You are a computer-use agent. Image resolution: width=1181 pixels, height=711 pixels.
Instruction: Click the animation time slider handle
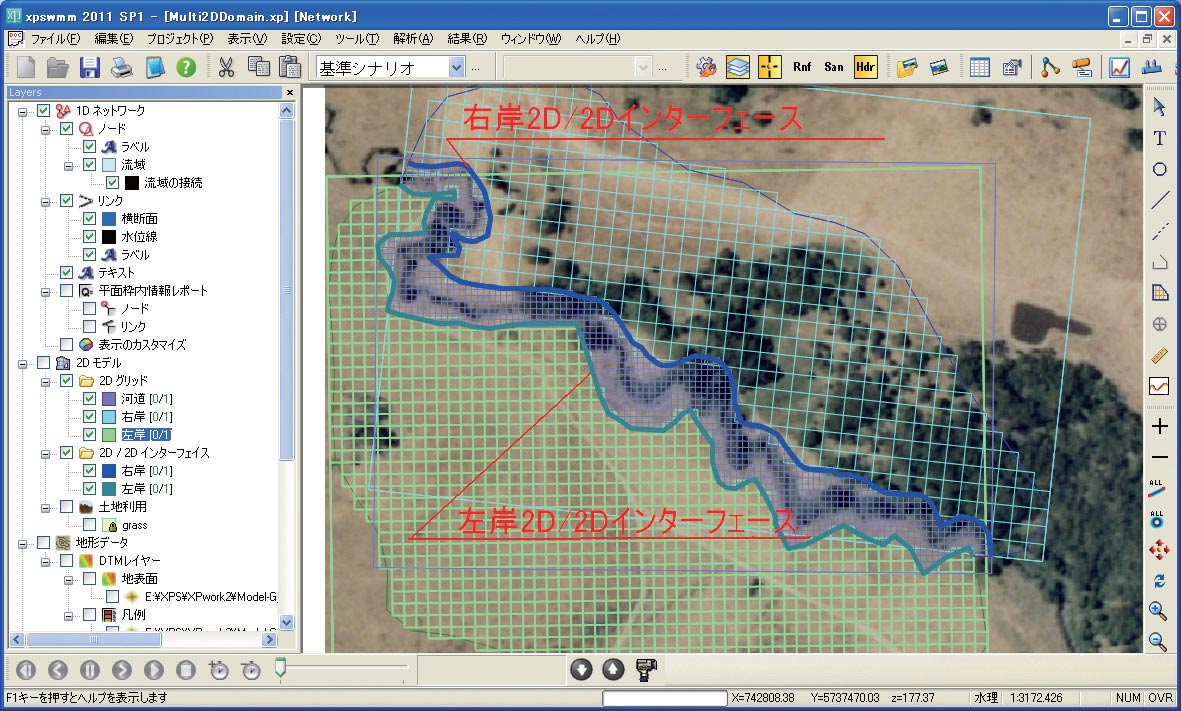281,667
